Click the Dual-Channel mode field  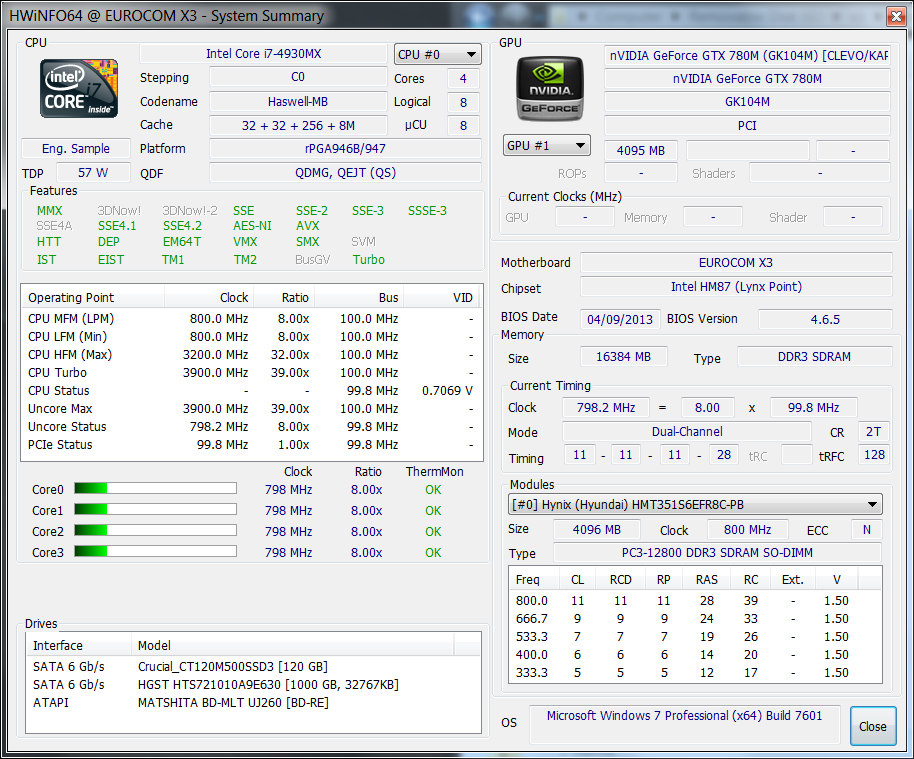coord(687,431)
